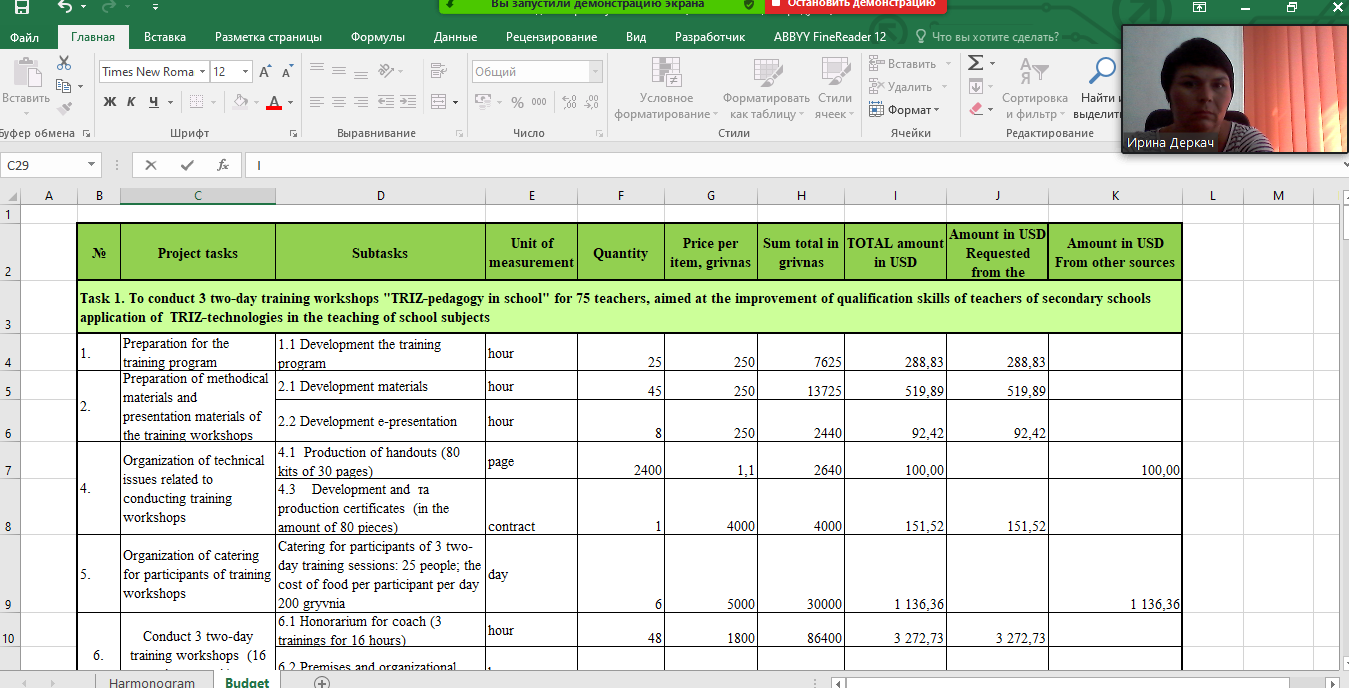1349x688 pixels.
Task: Open the Формулы ribbon tab
Action: tap(377, 37)
